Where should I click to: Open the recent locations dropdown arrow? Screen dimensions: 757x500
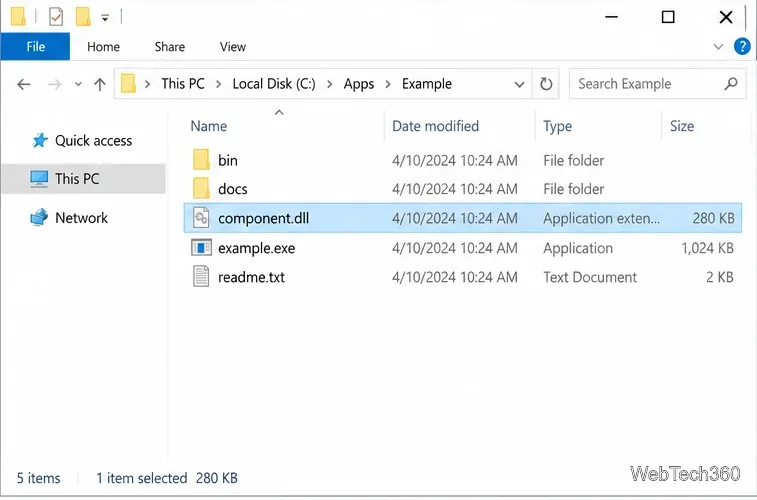tap(78, 84)
